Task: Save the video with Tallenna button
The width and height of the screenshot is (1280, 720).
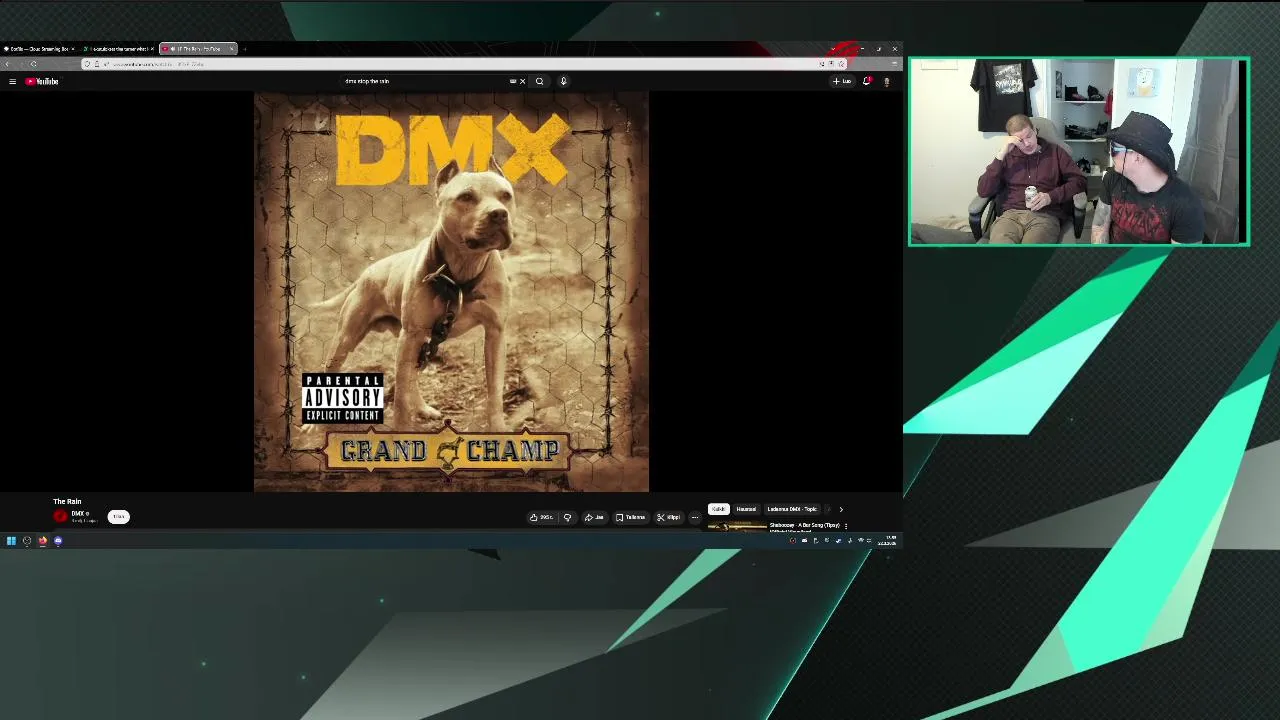Action: [x=631, y=517]
